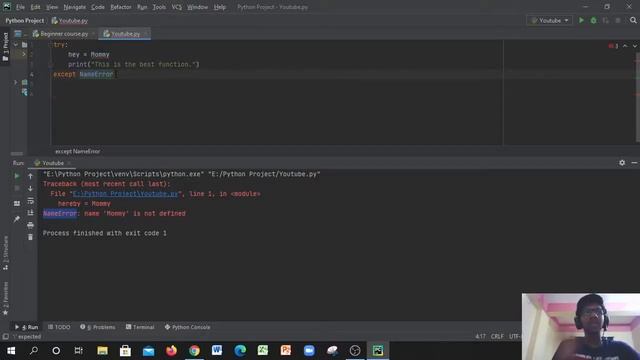Open Search Everywhere magnifier icon
The height and width of the screenshot is (360, 640).
click(x=633, y=20)
